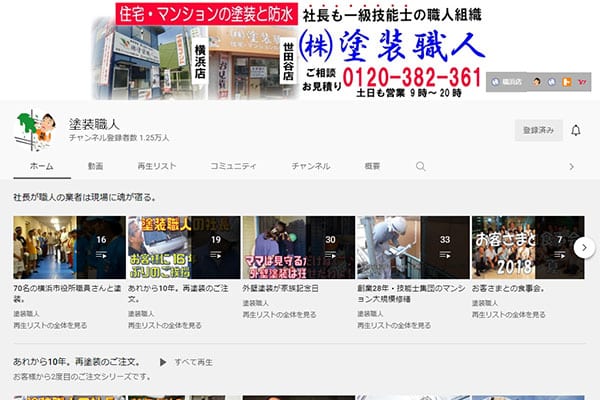Click the unlabeled globe icon in banner links
This screenshot has height=400, width=600.
click(551, 82)
